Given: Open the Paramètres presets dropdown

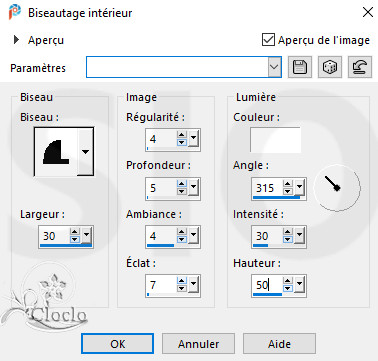Looking at the screenshot, I should [x=274, y=67].
